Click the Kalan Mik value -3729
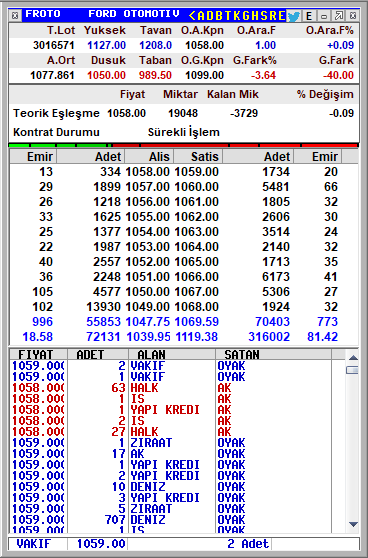This screenshot has height=558, width=368. 244,113
